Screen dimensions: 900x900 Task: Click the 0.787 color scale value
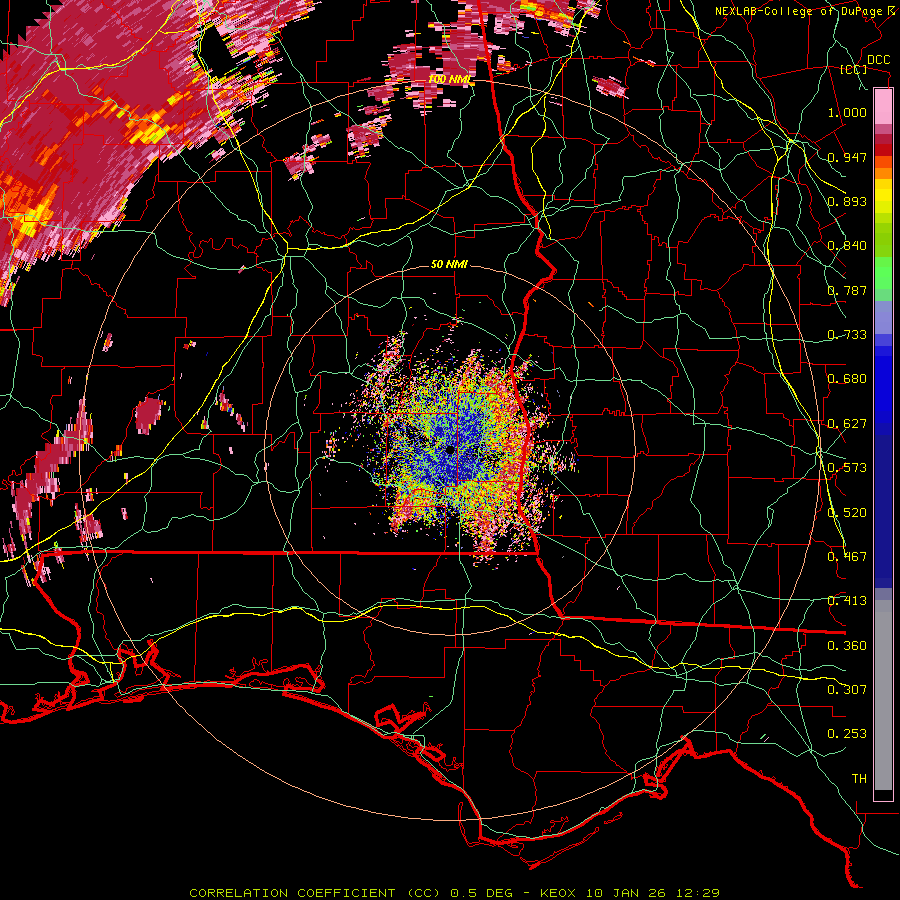[847, 290]
